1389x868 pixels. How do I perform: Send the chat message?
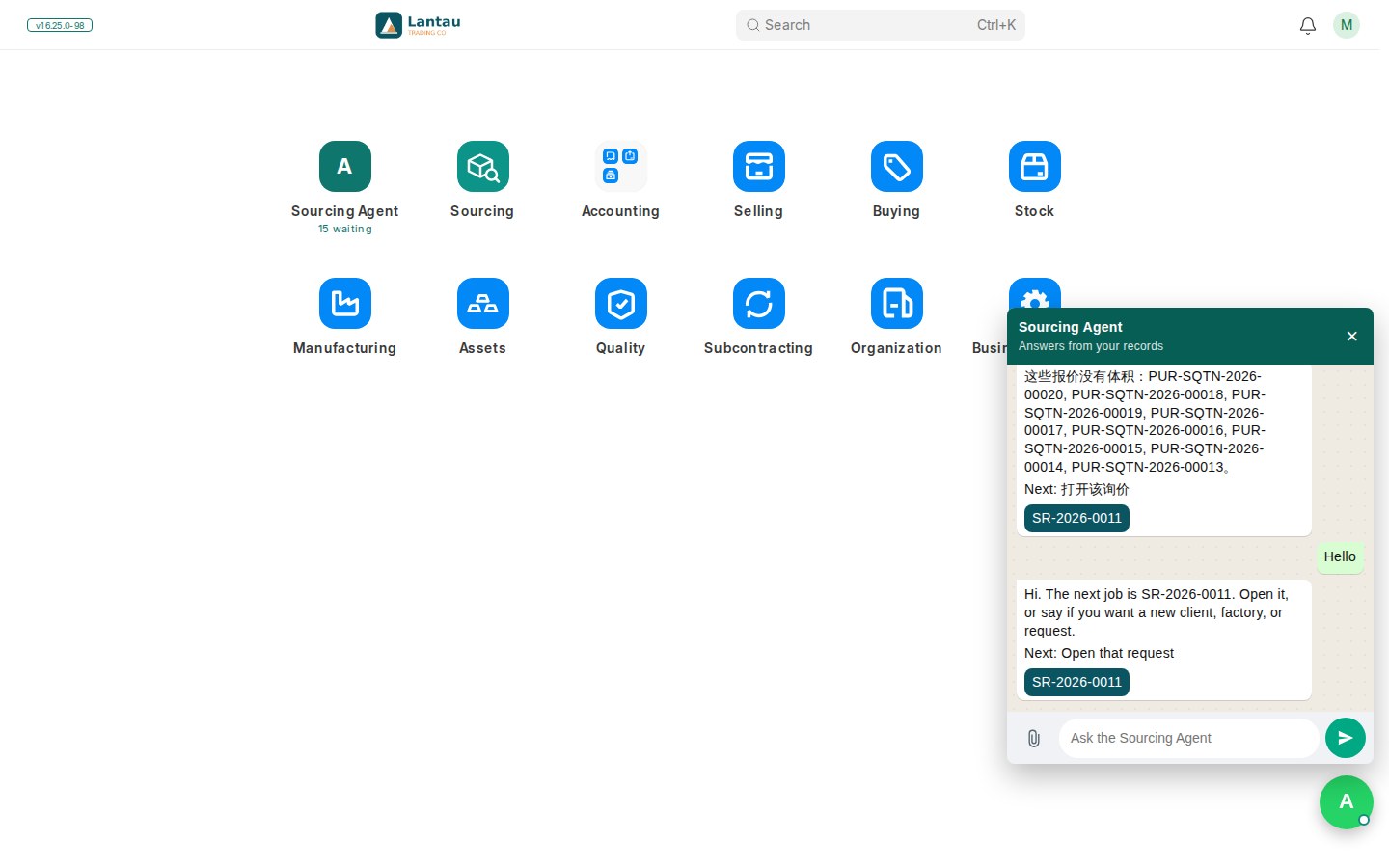click(x=1345, y=738)
